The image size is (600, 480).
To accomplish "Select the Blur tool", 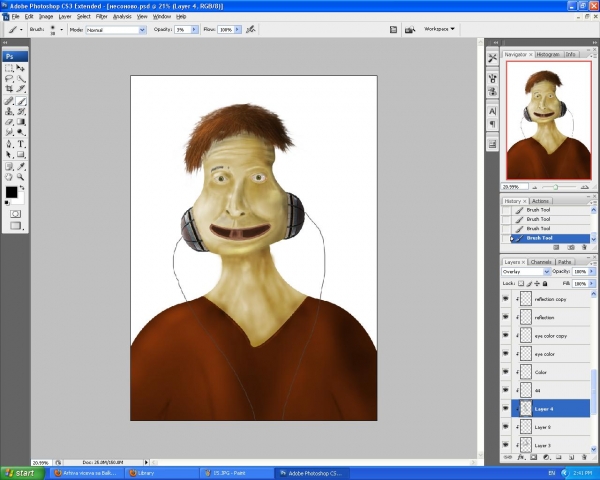I will click(9, 132).
